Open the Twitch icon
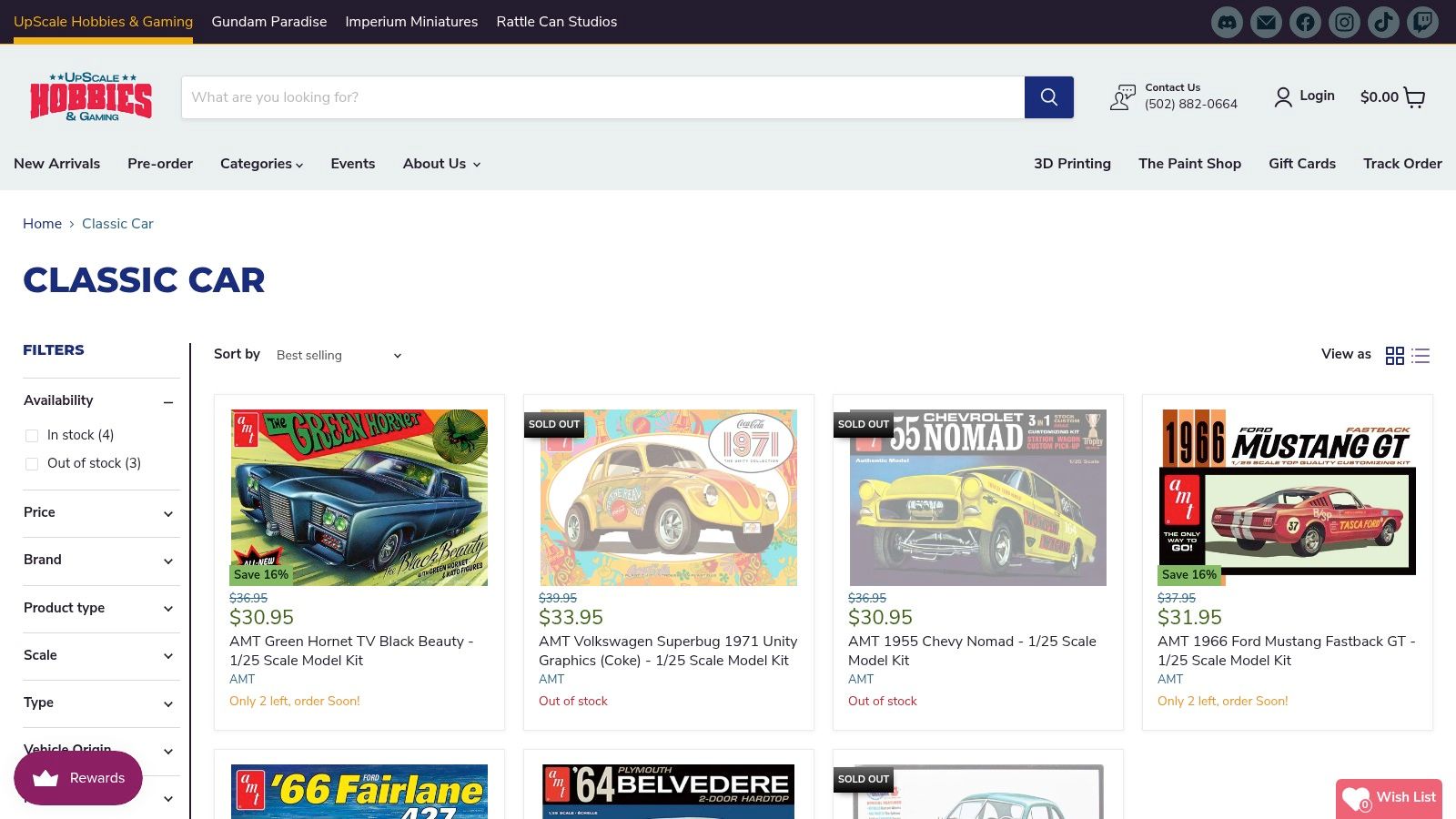This screenshot has width=1456, height=819. click(1422, 22)
